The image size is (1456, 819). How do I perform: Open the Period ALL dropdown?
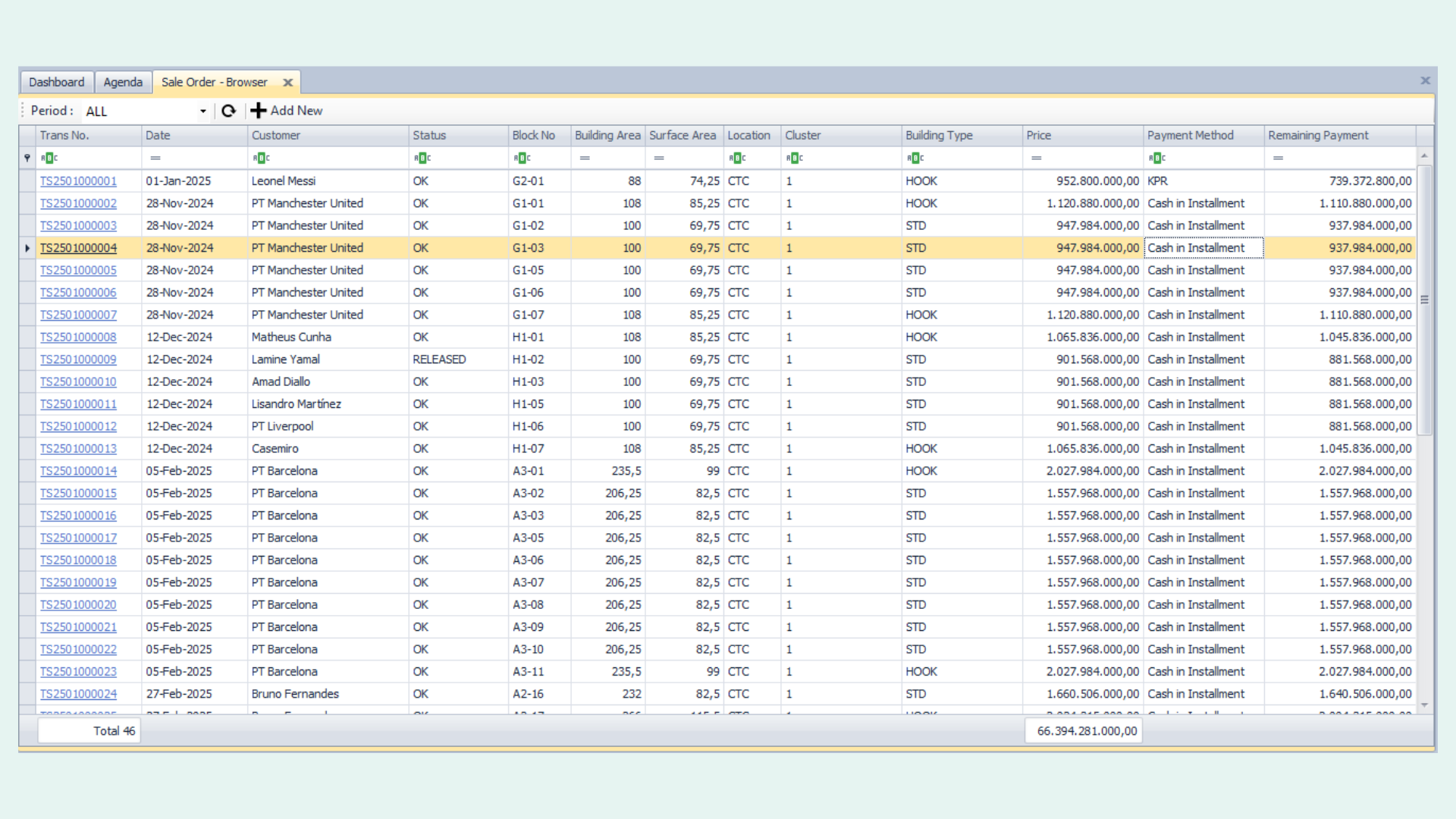pyautogui.click(x=203, y=111)
